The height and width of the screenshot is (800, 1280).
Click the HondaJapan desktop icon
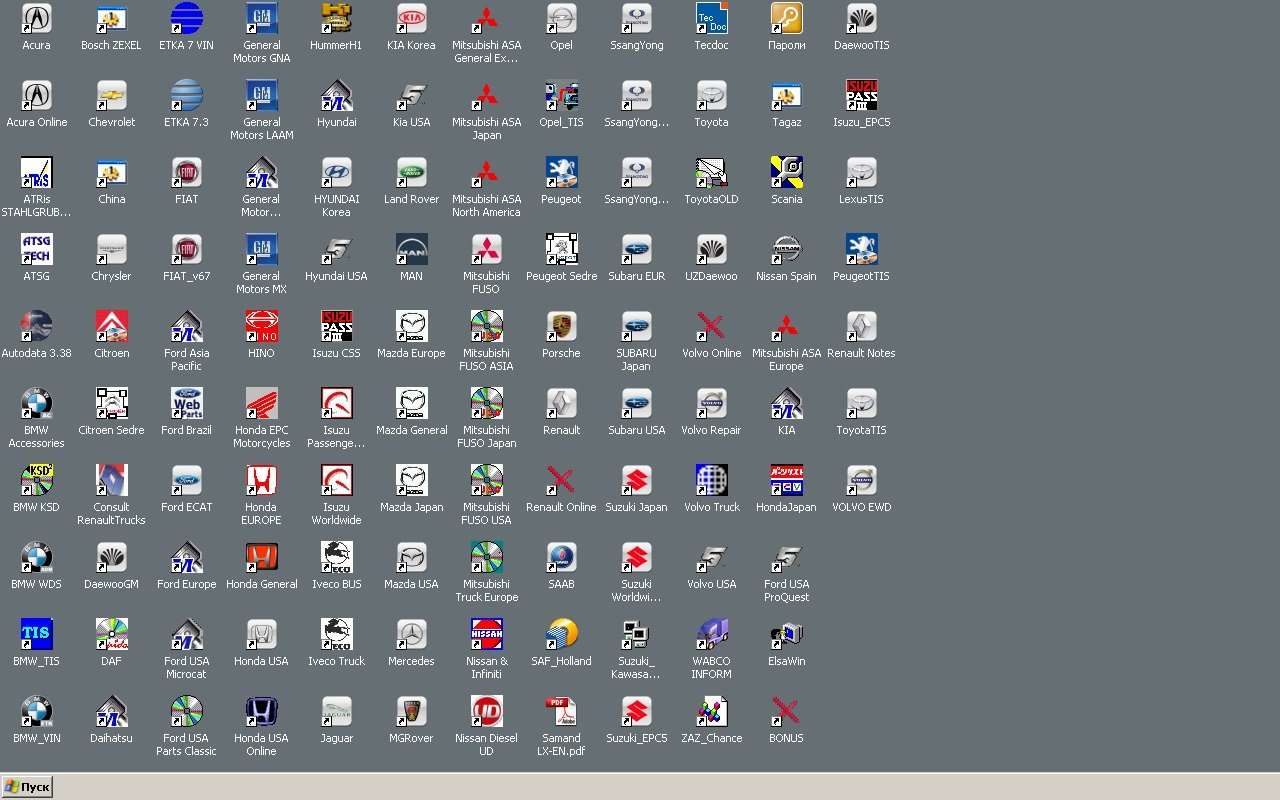pyautogui.click(x=786, y=480)
